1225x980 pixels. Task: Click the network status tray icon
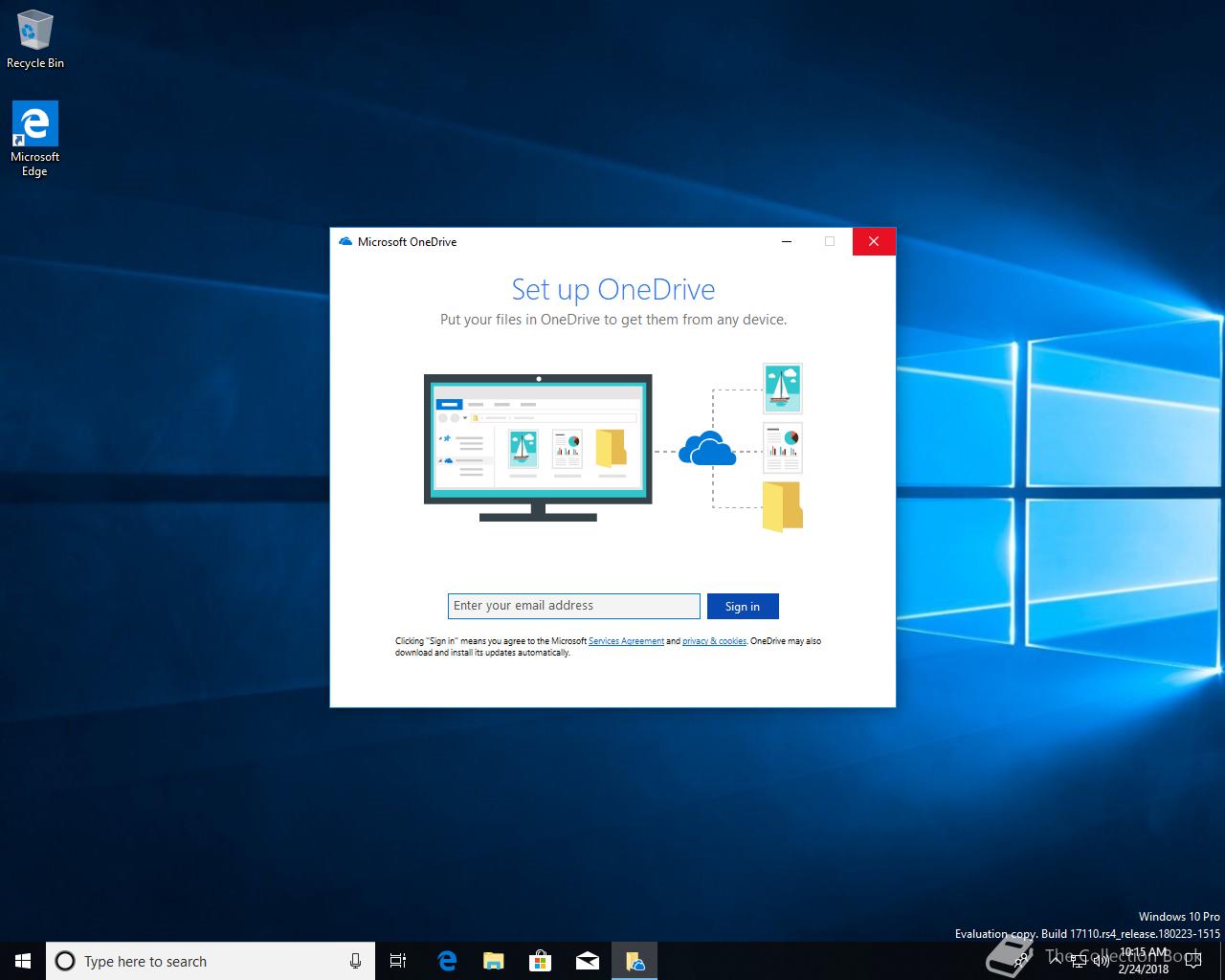[x=1080, y=961]
